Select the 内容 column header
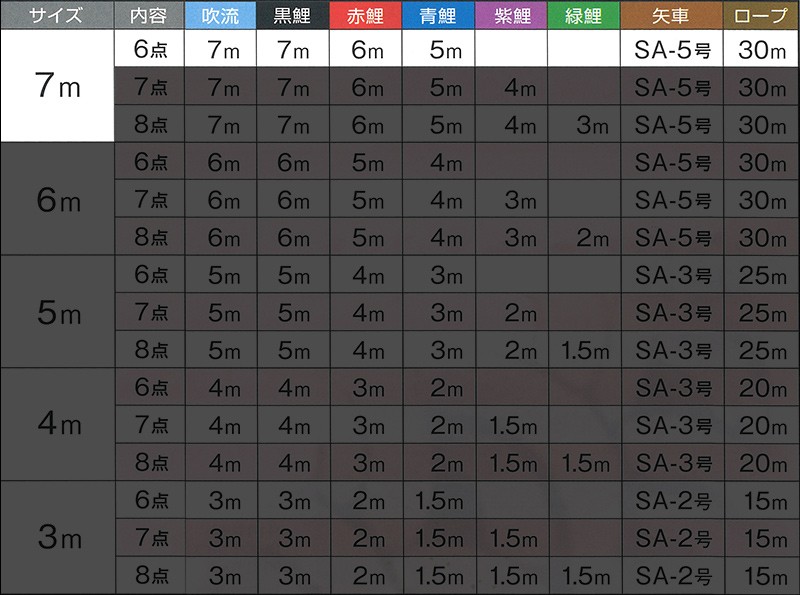Screen dimensions: 800x595 click(x=149, y=15)
